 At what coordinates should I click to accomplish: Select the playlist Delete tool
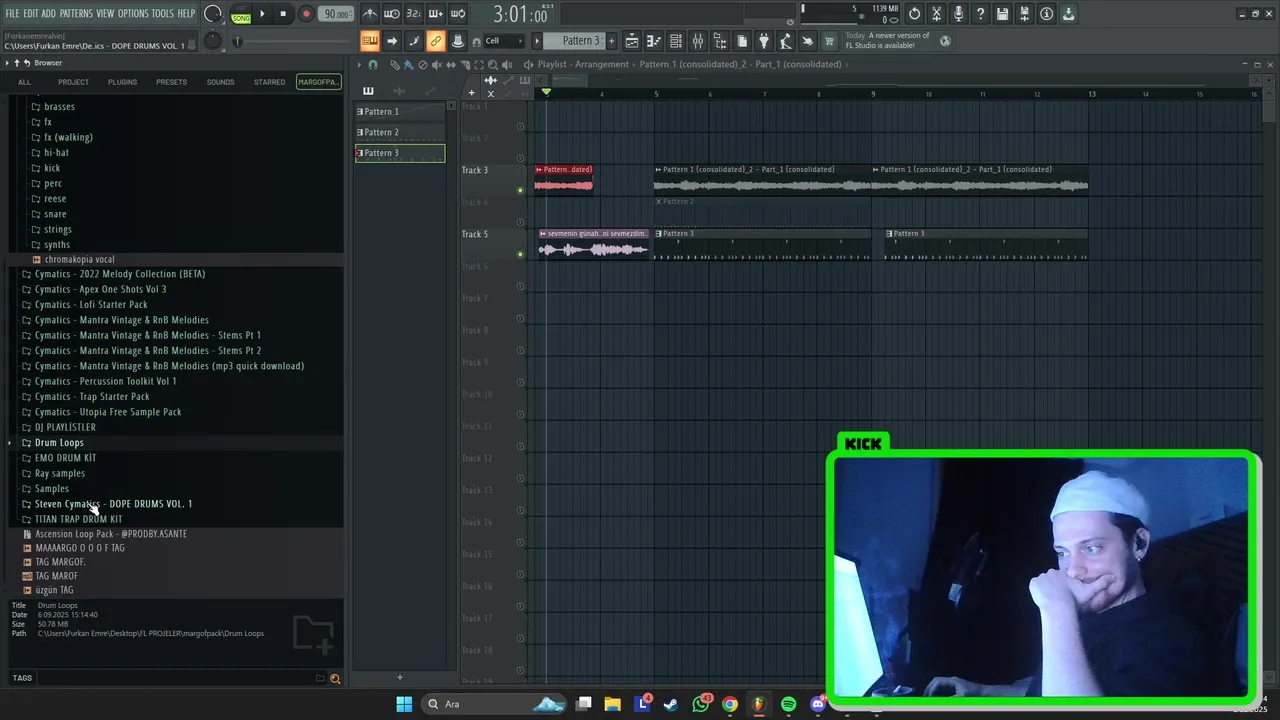pyautogui.click(x=423, y=65)
